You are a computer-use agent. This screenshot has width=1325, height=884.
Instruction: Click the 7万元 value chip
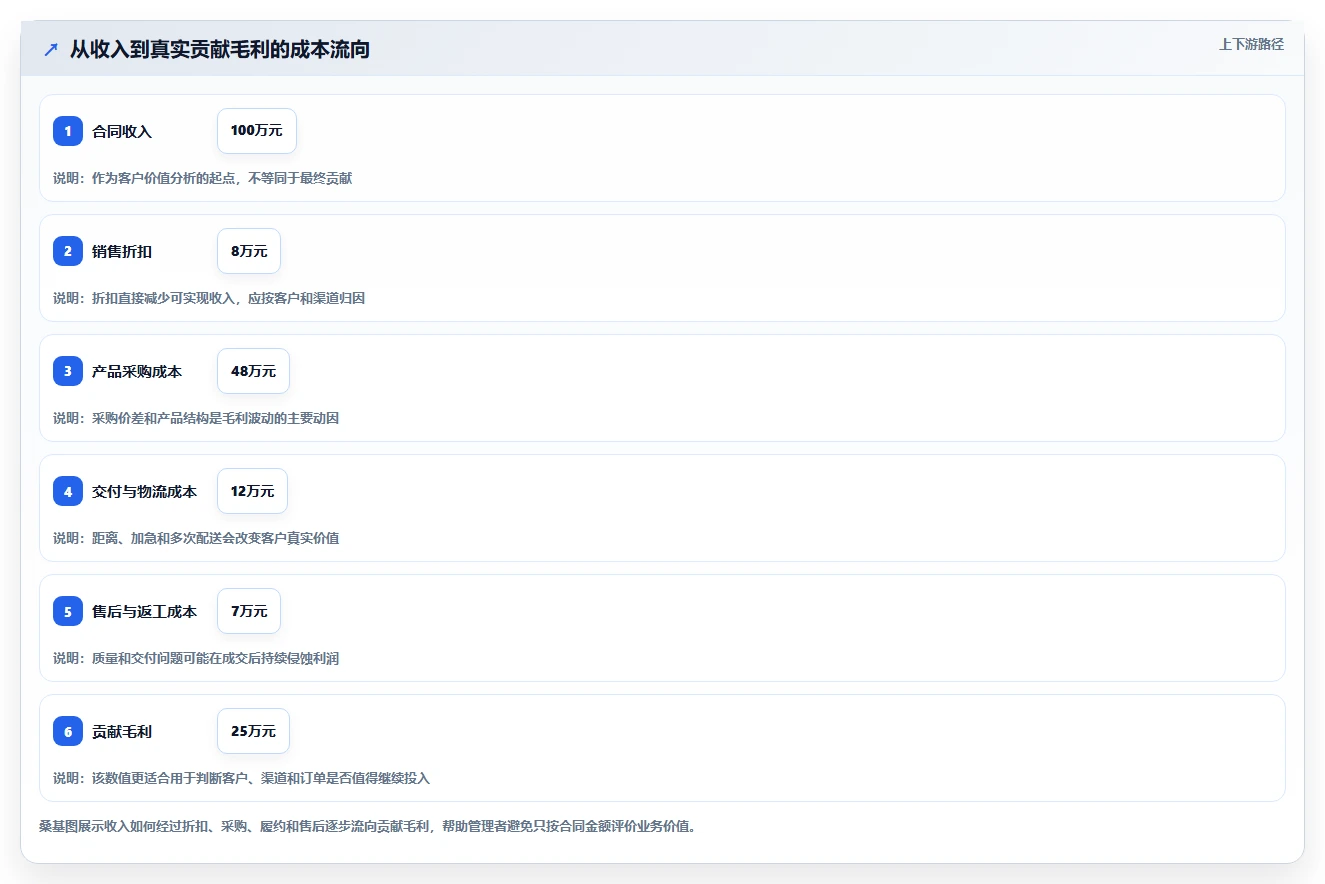(249, 611)
